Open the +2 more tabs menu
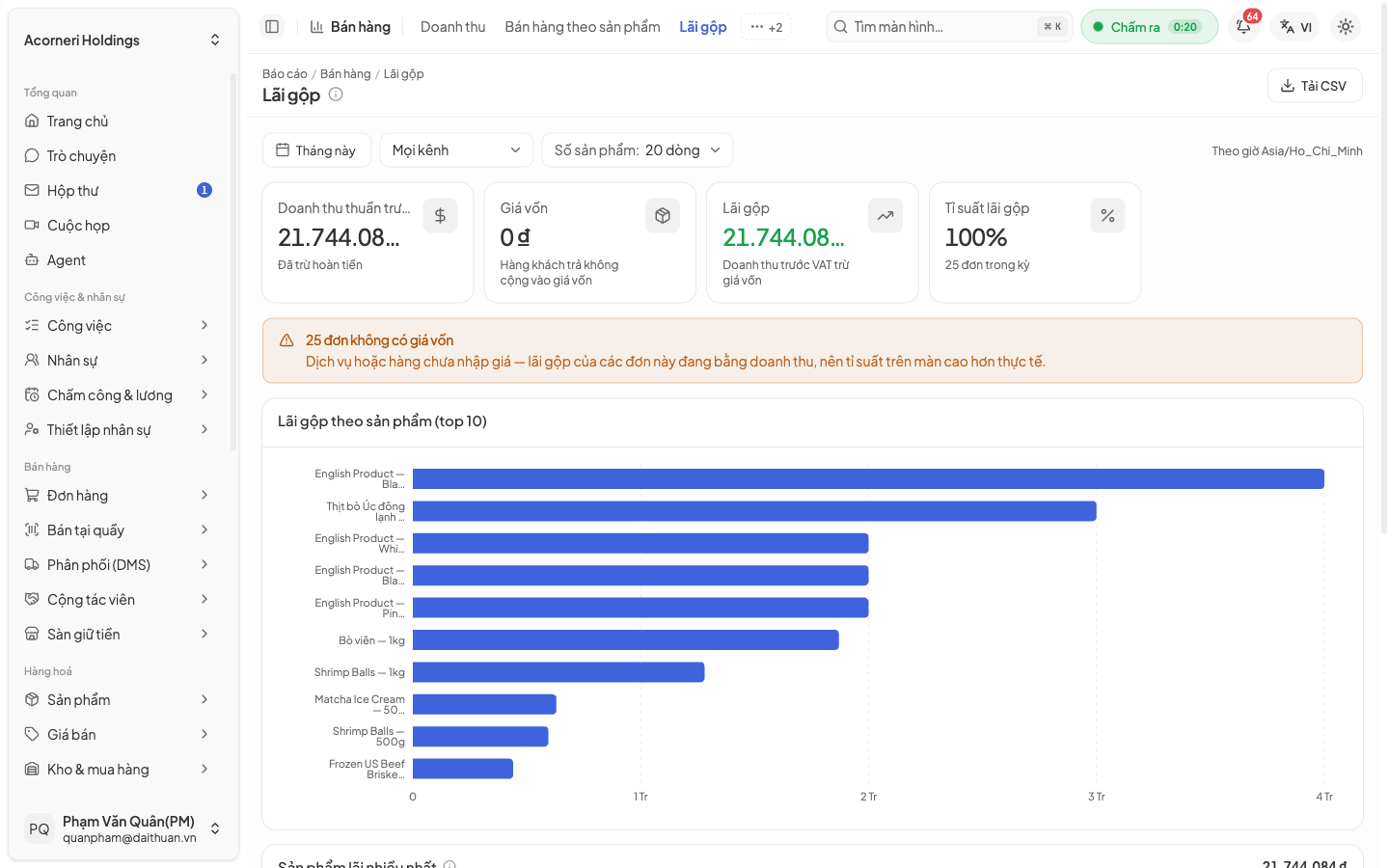This screenshot has height=868, width=1389. [x=766, y=27]
